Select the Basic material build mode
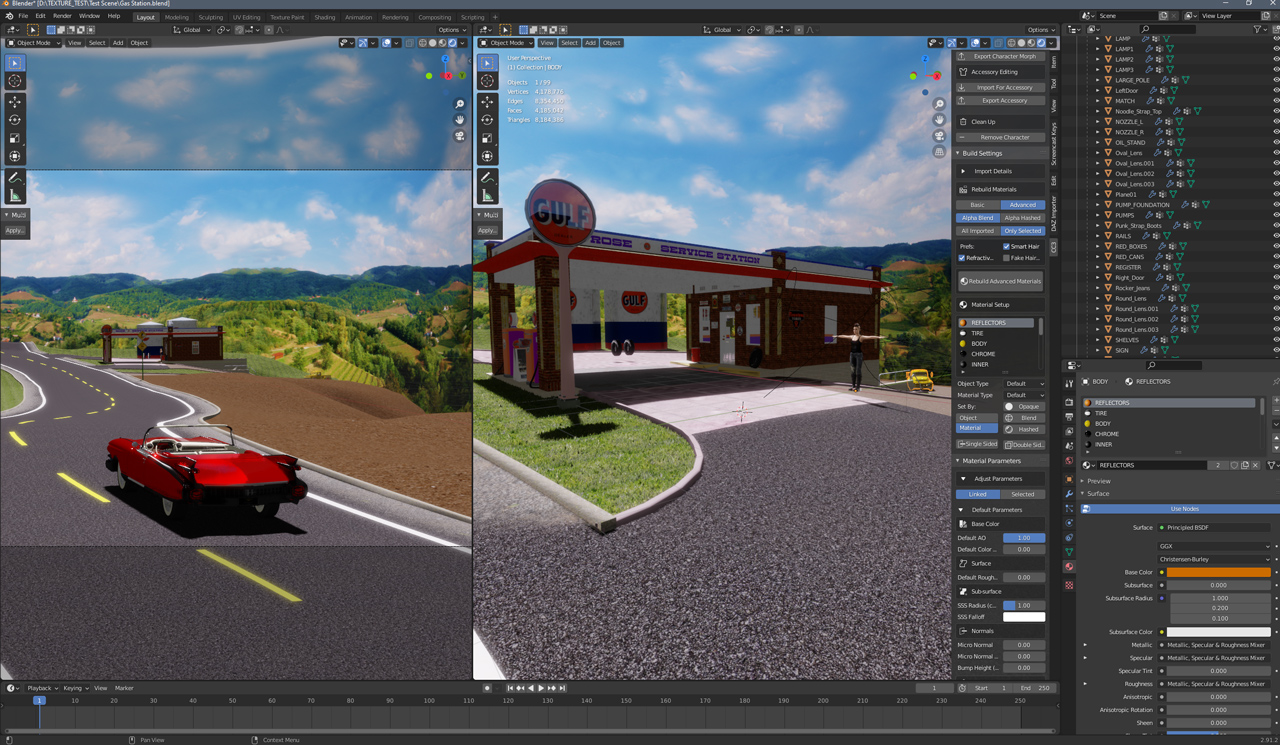 click(x=977, y=205)
